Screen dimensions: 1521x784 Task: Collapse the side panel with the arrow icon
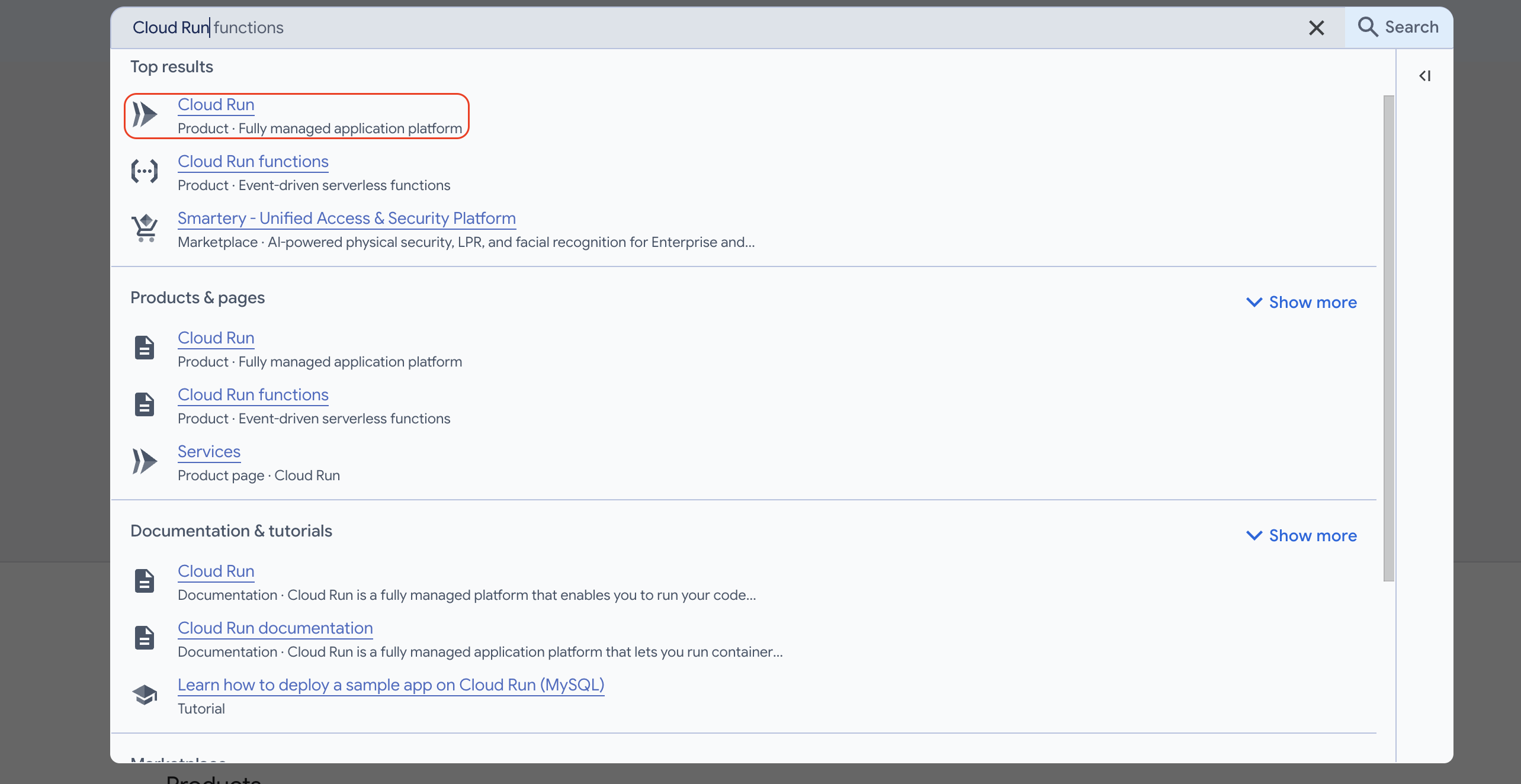[x=1425, y=76]
